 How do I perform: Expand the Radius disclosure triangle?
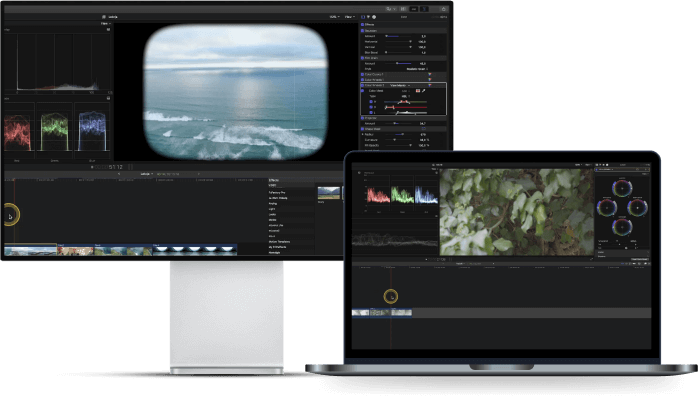pyautogui.click(x=362, y=134)
